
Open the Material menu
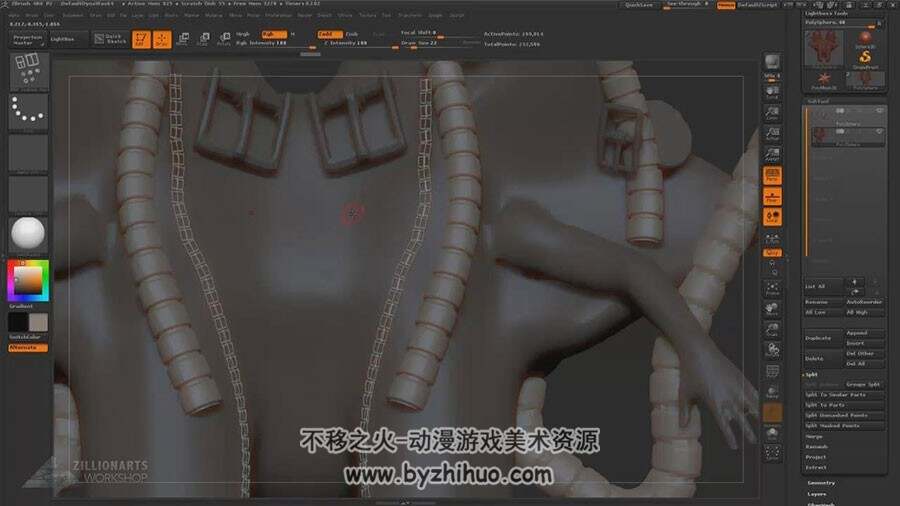(213, 15)
